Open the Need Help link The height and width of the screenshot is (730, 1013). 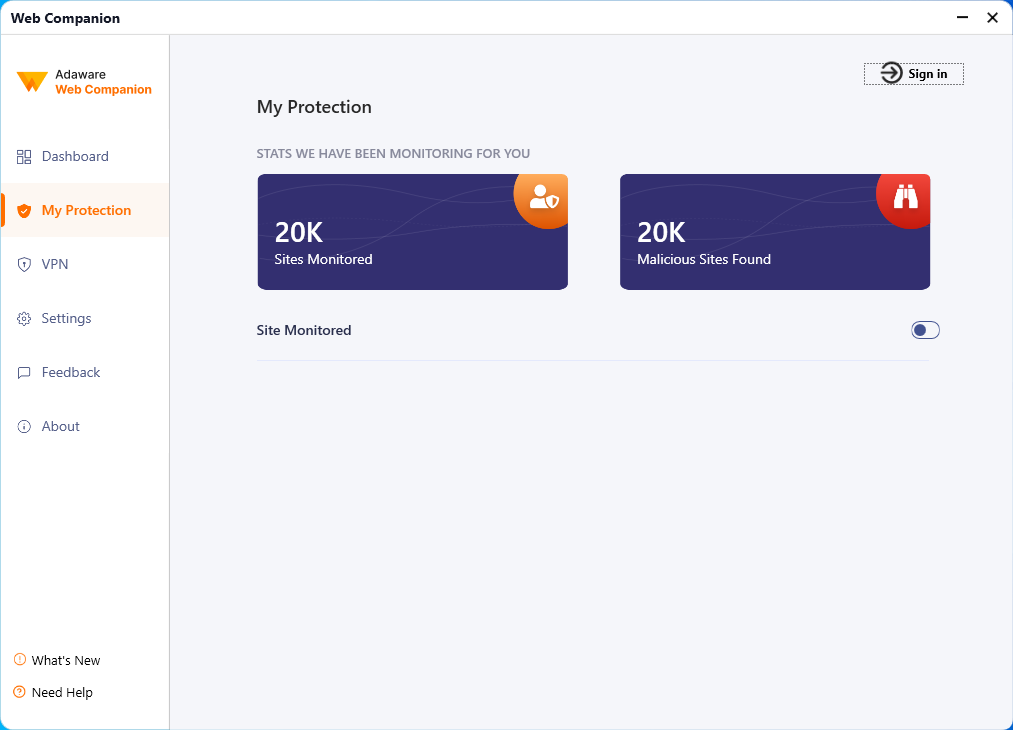pos(62,692)
